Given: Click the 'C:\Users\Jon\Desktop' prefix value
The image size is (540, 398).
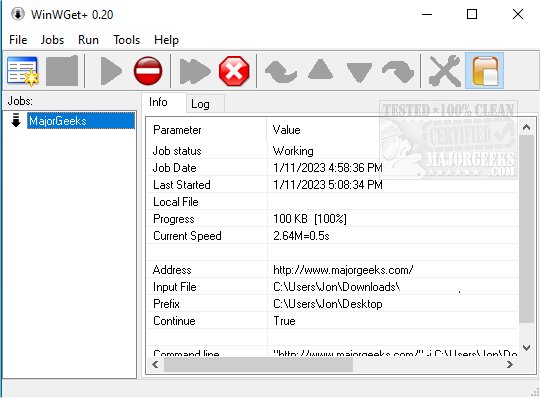Looking at the screenshot, I should click(328, 304).
